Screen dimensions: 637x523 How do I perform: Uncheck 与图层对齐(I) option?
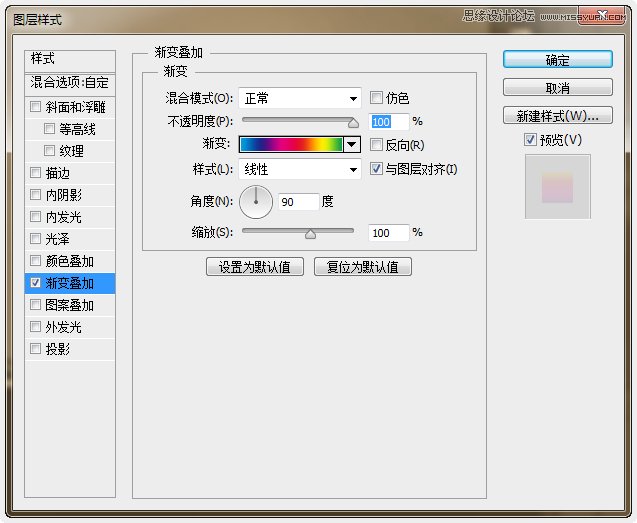point(376,169)
